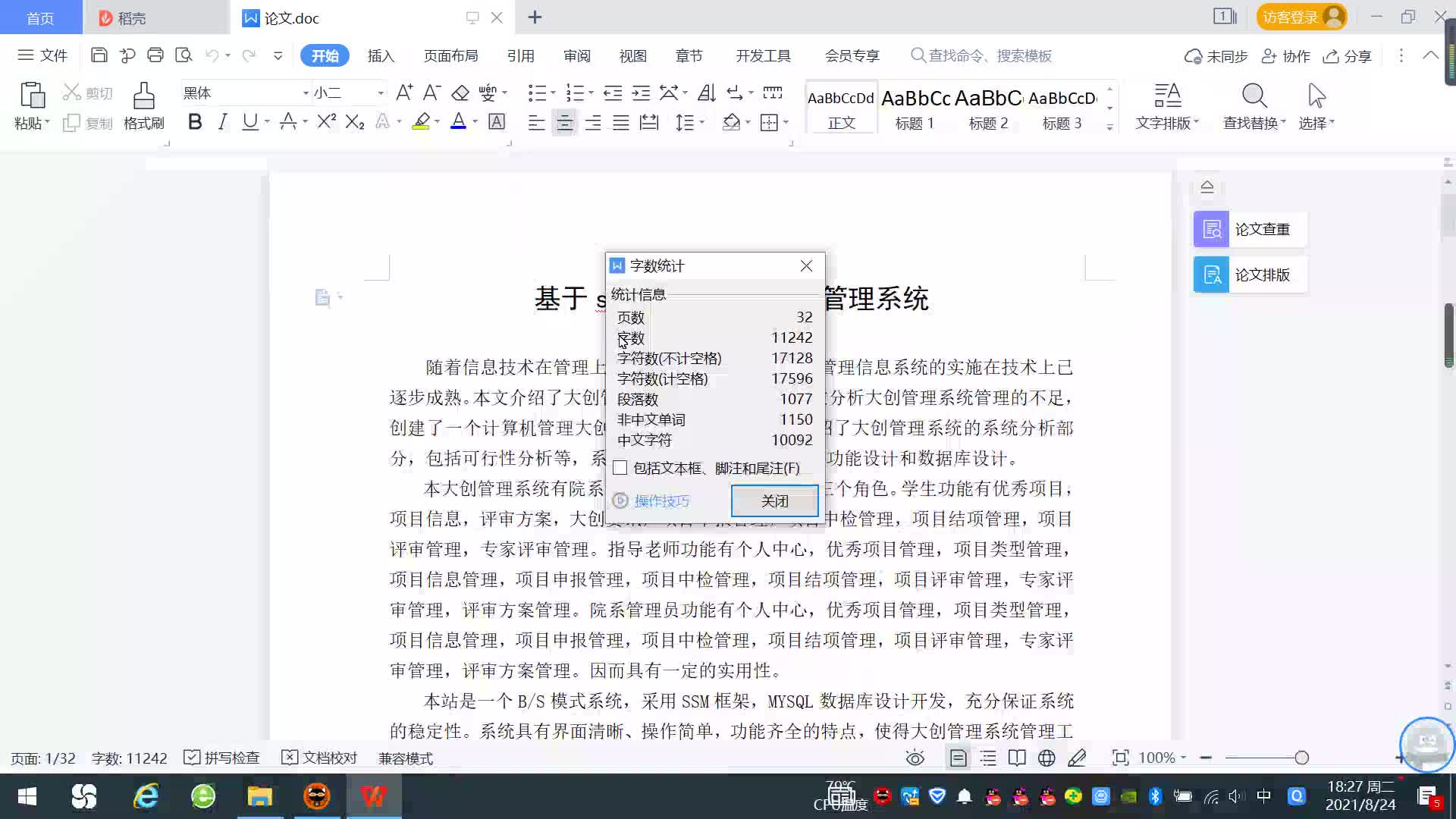Image resolution: width=1456 pixels, height=819 pixels.
Task: Switch to 引用 tab
Action: click(520, 55)
